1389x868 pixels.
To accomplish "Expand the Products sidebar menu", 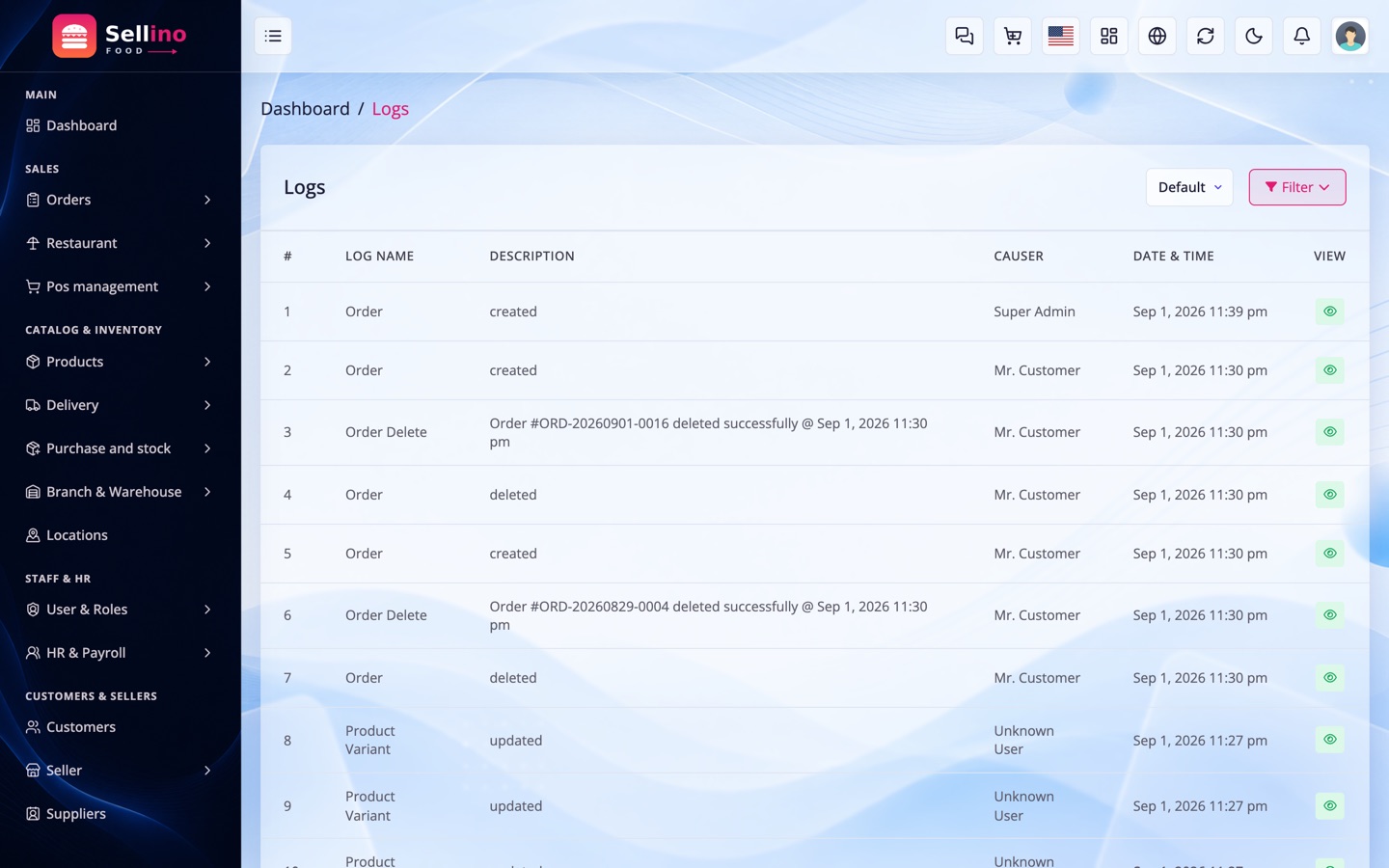I will coord(120,362).
